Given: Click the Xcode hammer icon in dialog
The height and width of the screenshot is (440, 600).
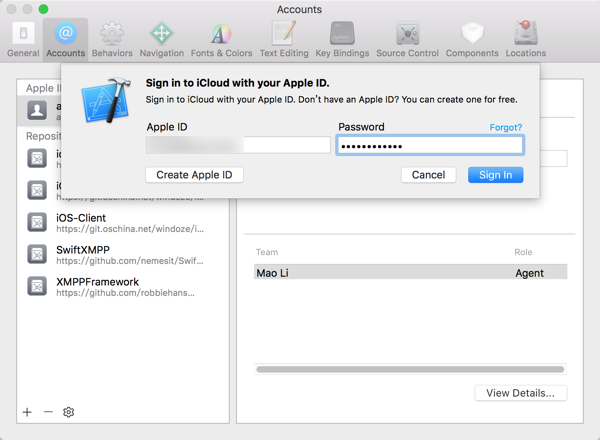Looking at the screenshot, I should coord(106,100).
